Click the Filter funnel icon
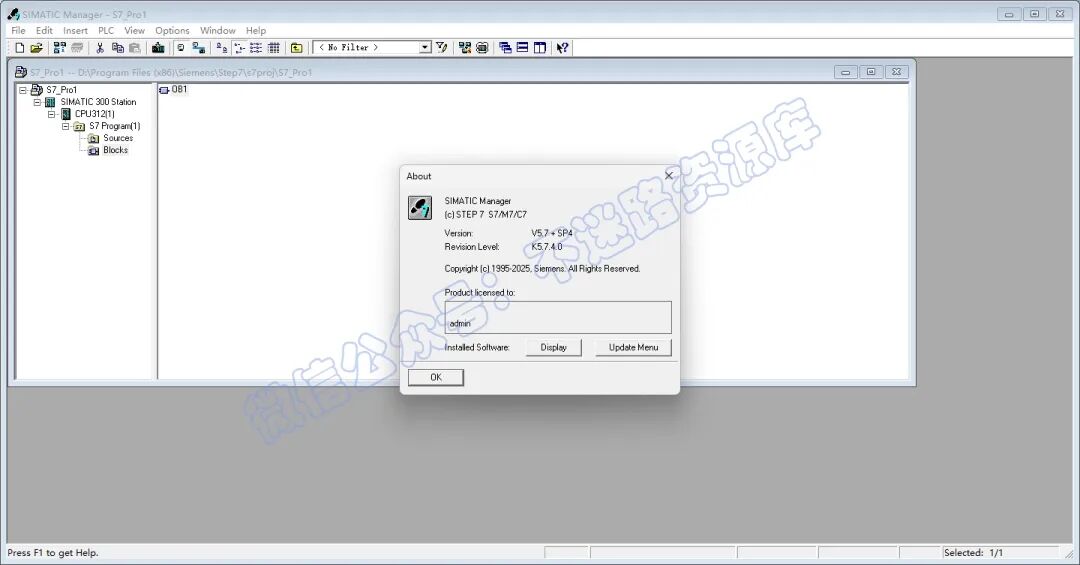Screen dimensions: 1080x565 pos(442,48)
